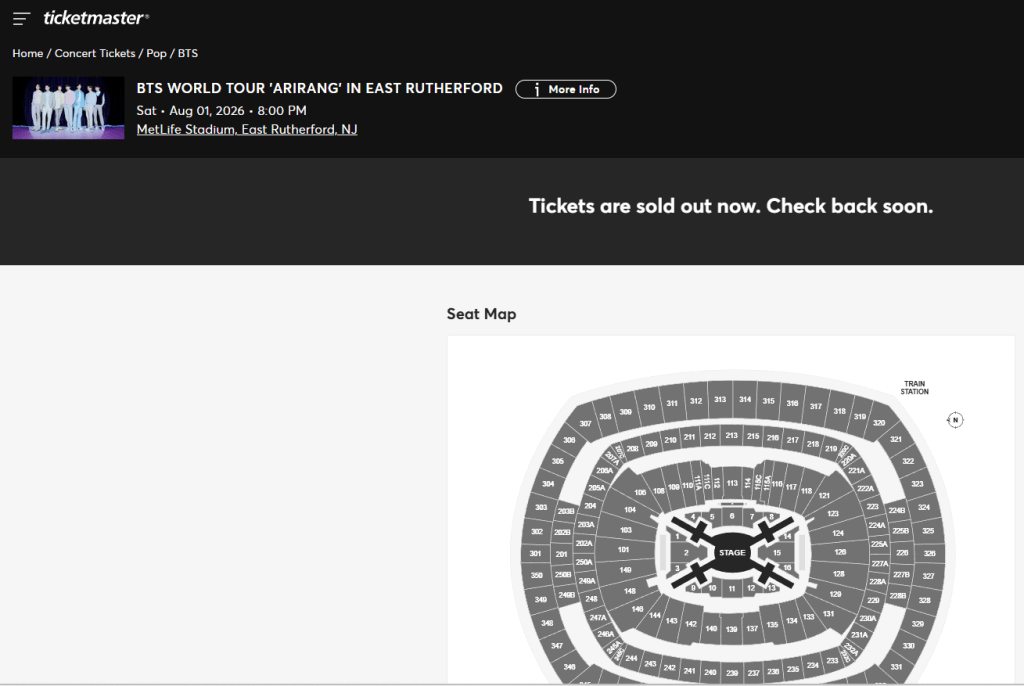Screen dimensions: 1024x686
Task: Click the north compass icon on map
Action: point(955,420)
